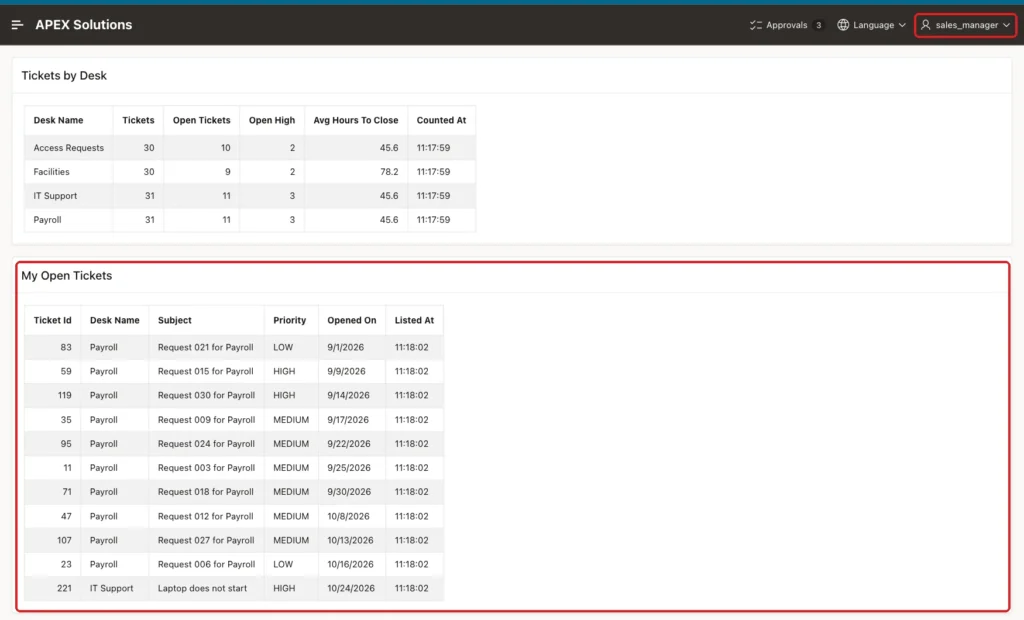The image size is (1024, 620).
Task: Click the Priority column header
Action: [289, 320]
